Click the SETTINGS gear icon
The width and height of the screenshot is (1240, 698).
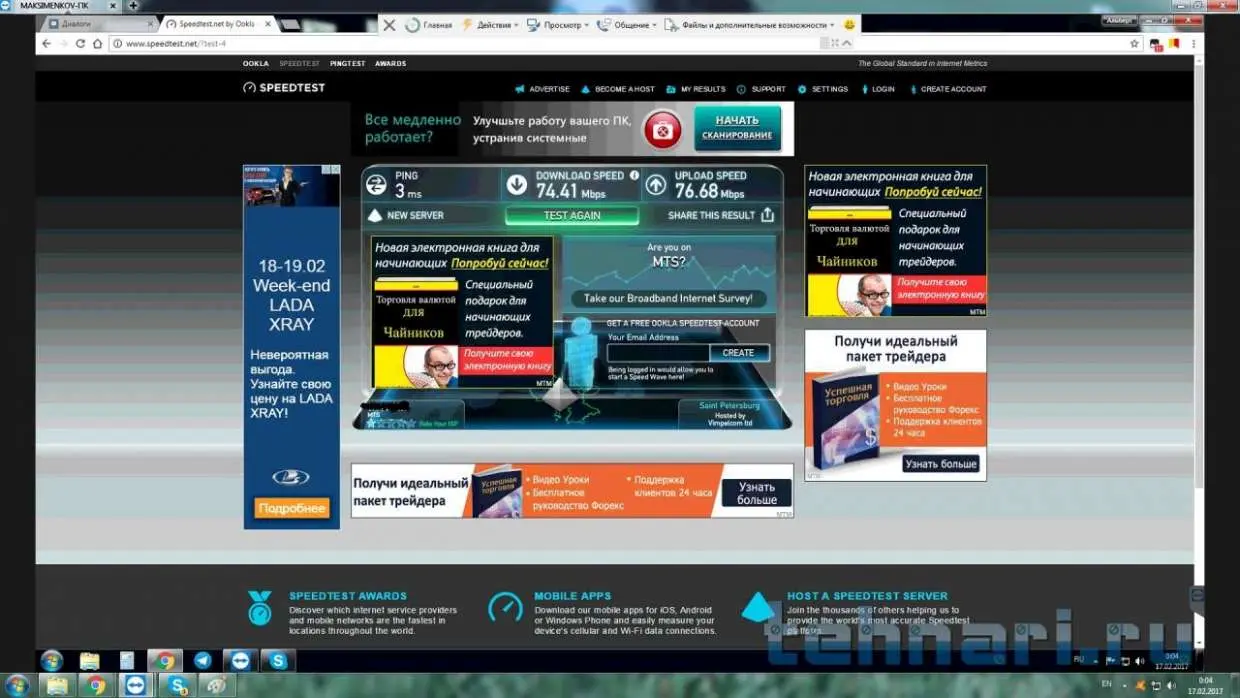[802, 89]
